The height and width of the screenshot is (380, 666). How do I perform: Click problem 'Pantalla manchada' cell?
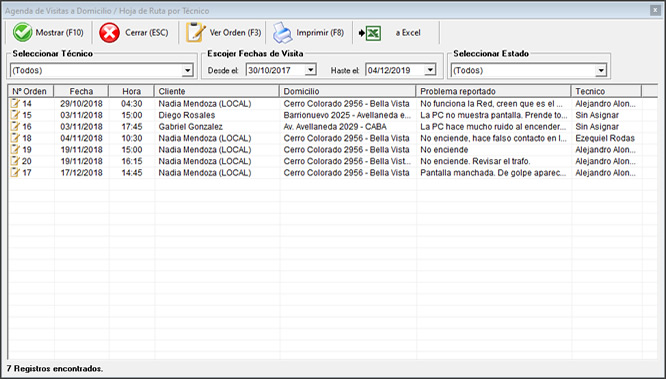493,172
